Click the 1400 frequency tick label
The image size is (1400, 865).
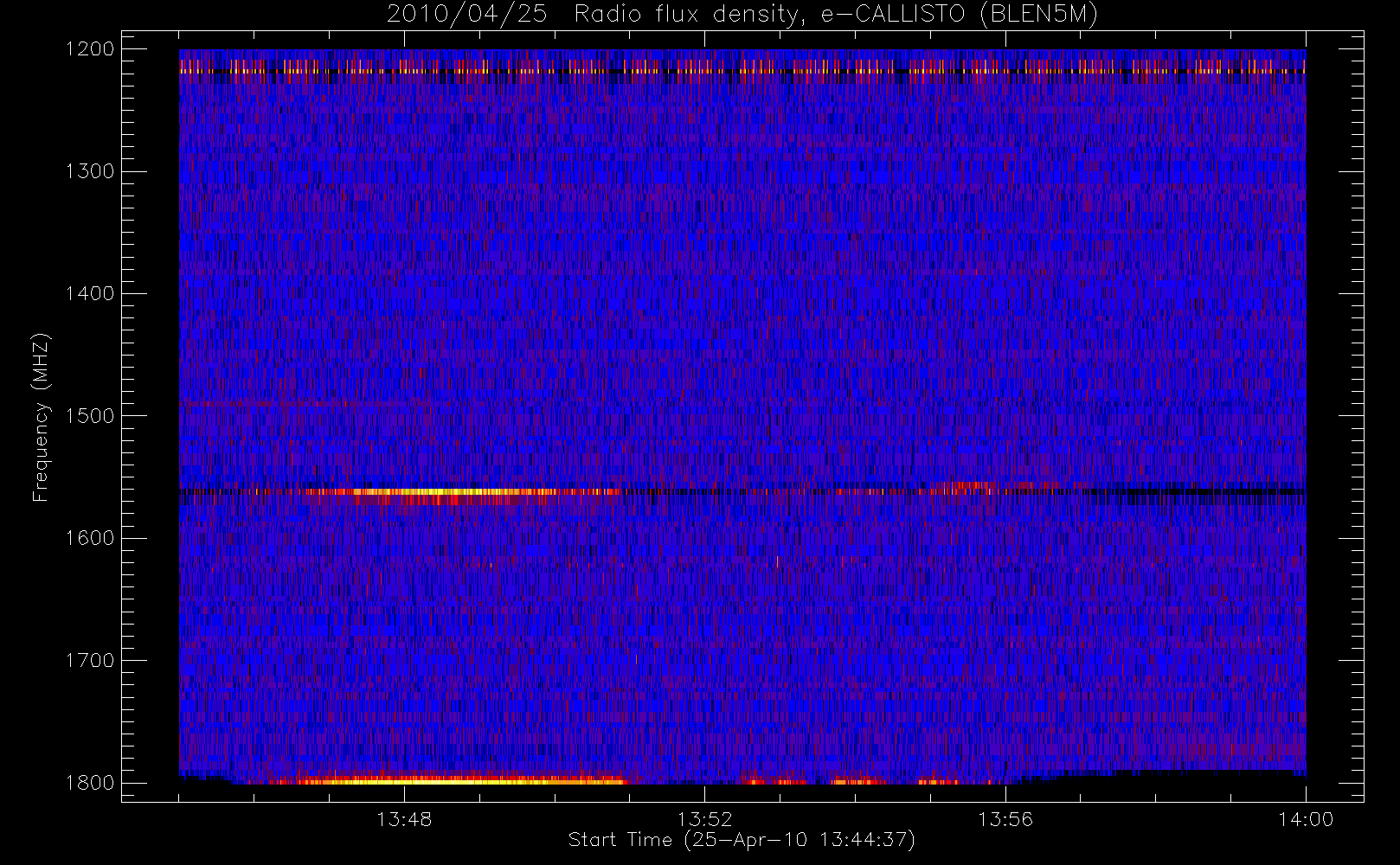point(90,293)
